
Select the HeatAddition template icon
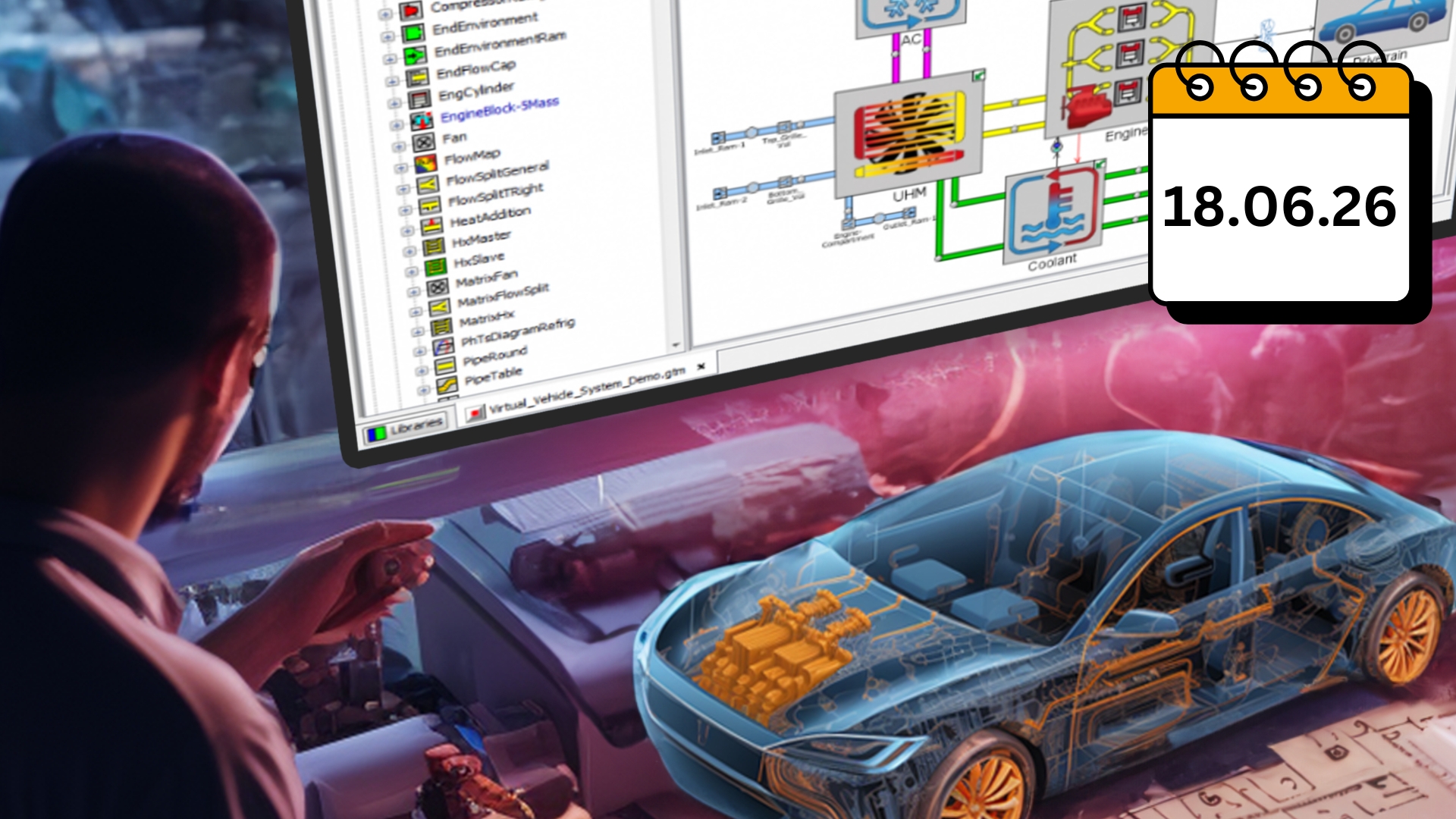(431, 225)
